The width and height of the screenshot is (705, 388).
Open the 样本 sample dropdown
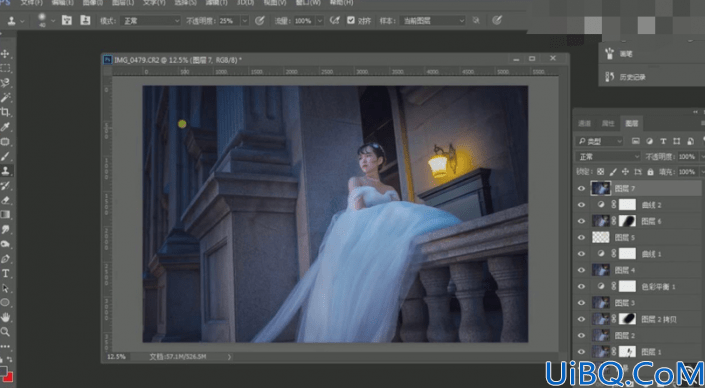(432, 21)
